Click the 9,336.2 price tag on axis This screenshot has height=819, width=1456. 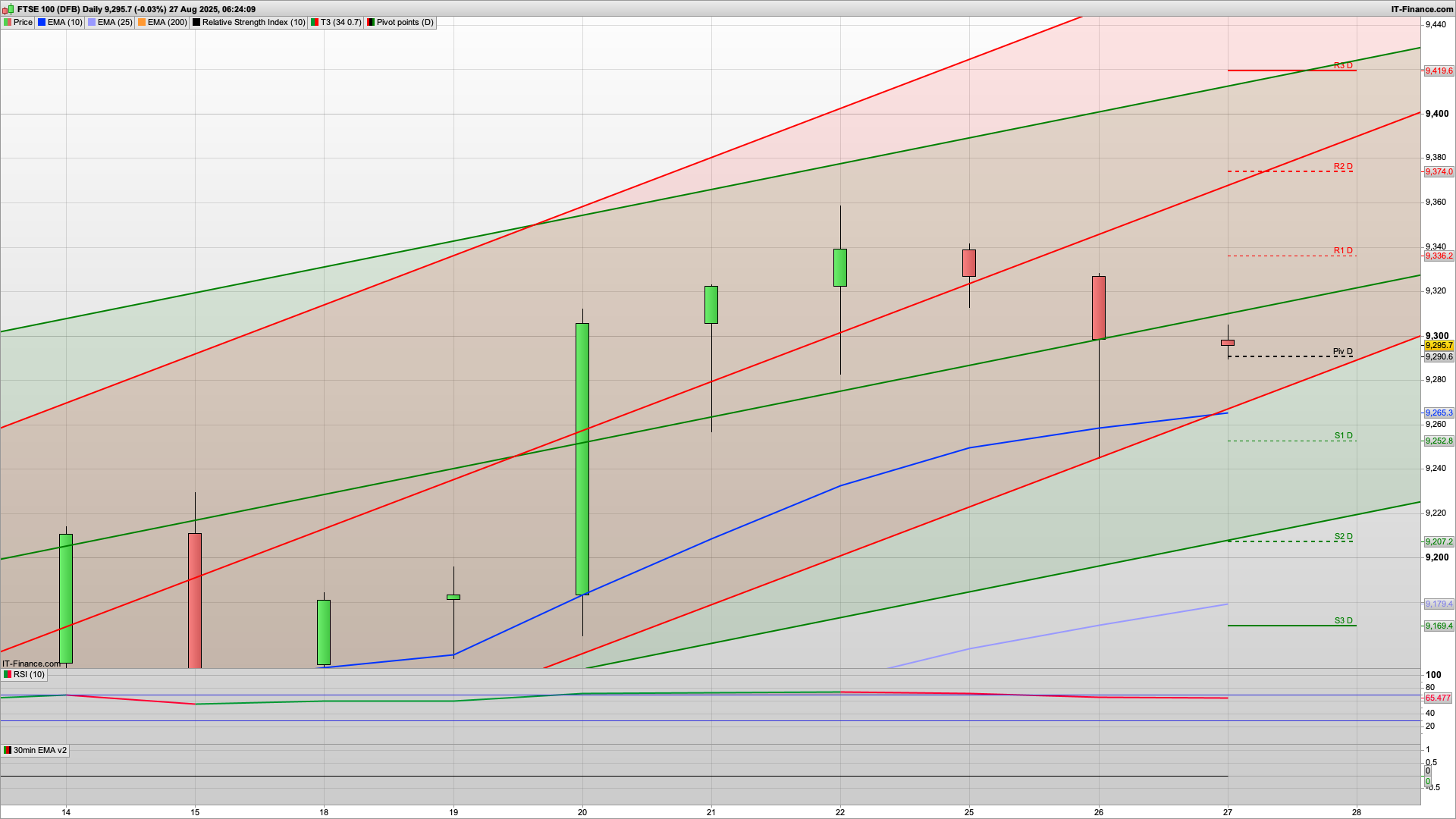[1439, 256]
